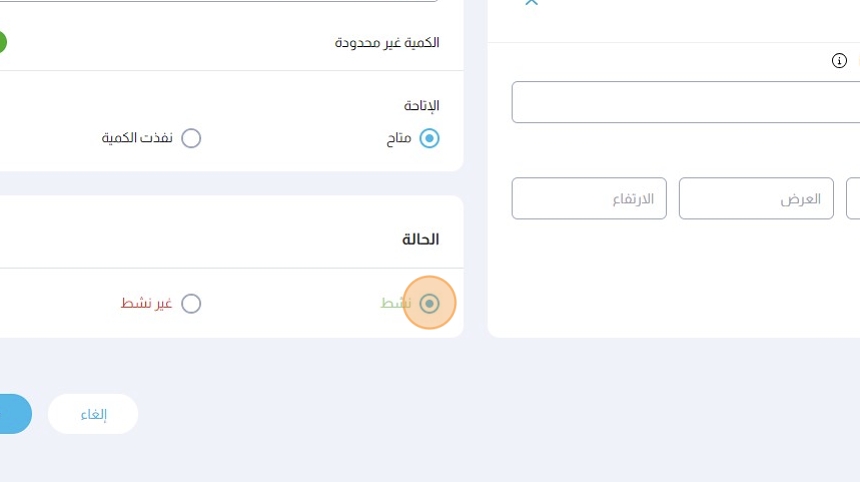860x482 pixels.
Task: Toggle the green الكمية غير محدودة switch
Action: [2, 43]
